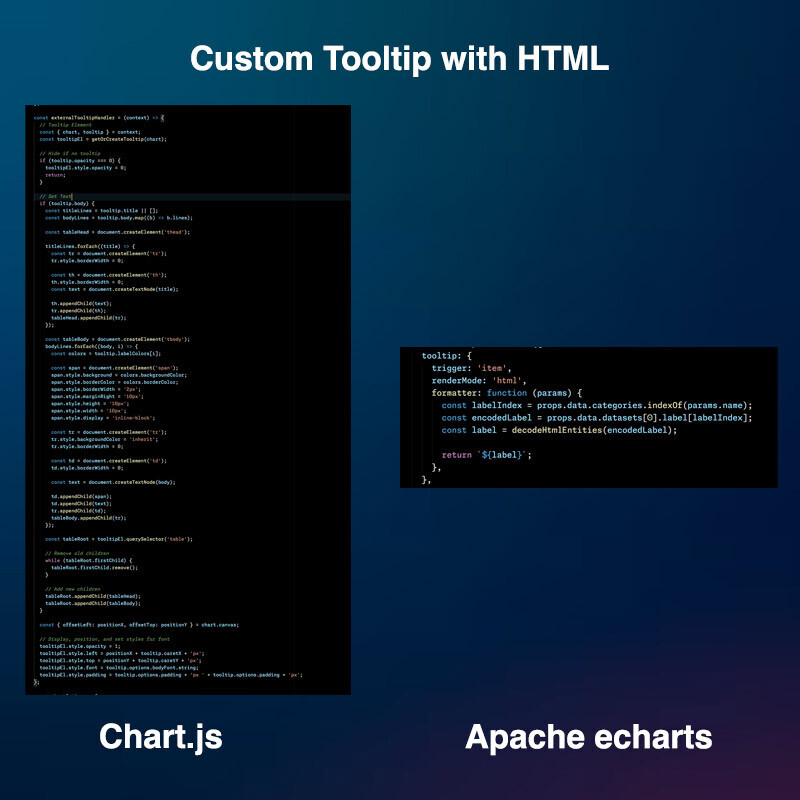Click the '// Remove old children' comment
This screenshot has width=800, height=800.
coord(77,554)
